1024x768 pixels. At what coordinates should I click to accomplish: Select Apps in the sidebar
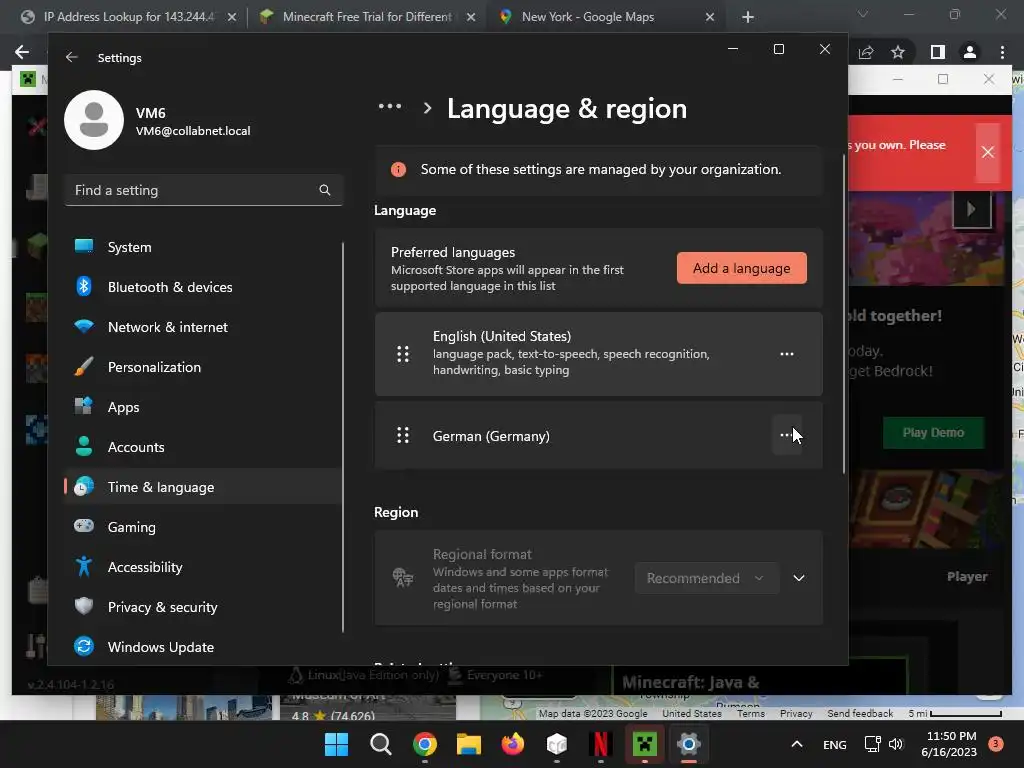203,407
